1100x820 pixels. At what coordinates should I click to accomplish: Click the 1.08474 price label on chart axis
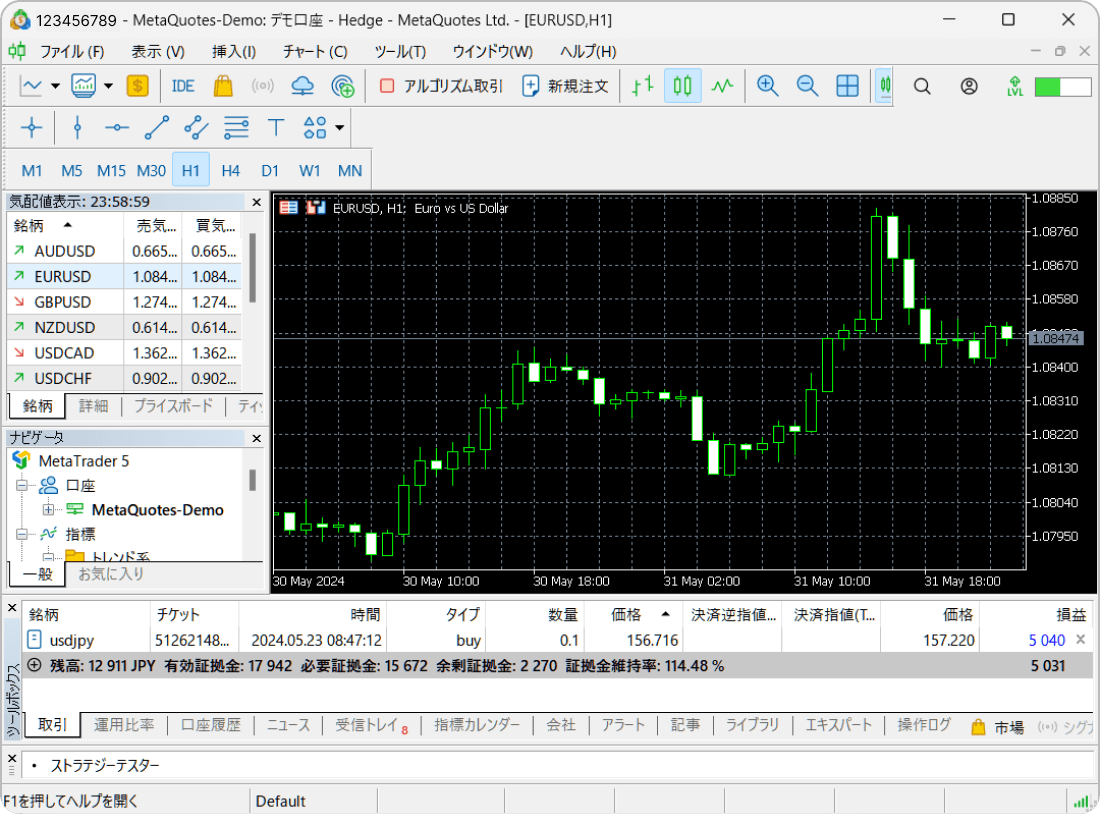1055,339
